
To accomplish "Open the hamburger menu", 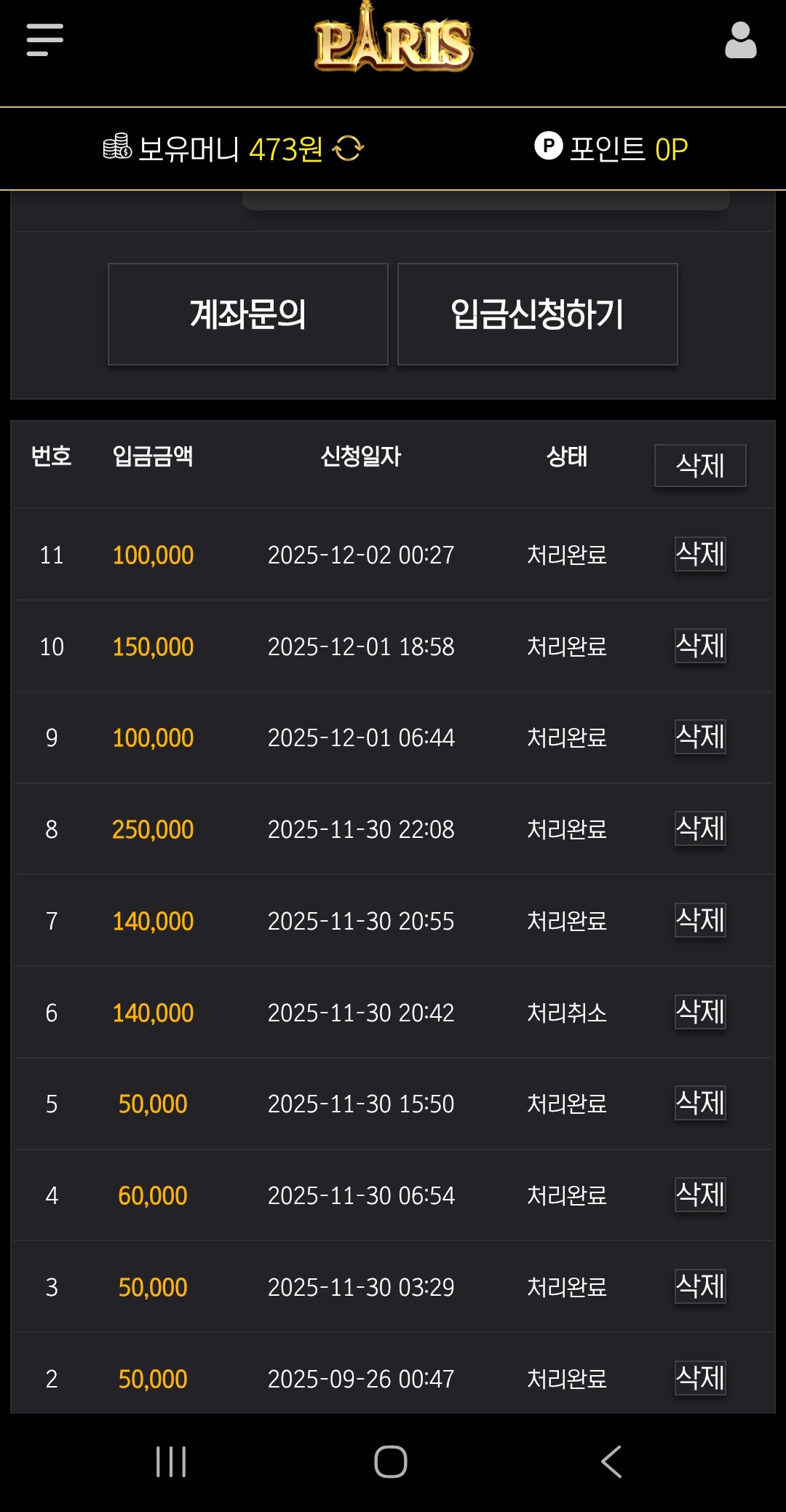I will click(x=44, y=39).
